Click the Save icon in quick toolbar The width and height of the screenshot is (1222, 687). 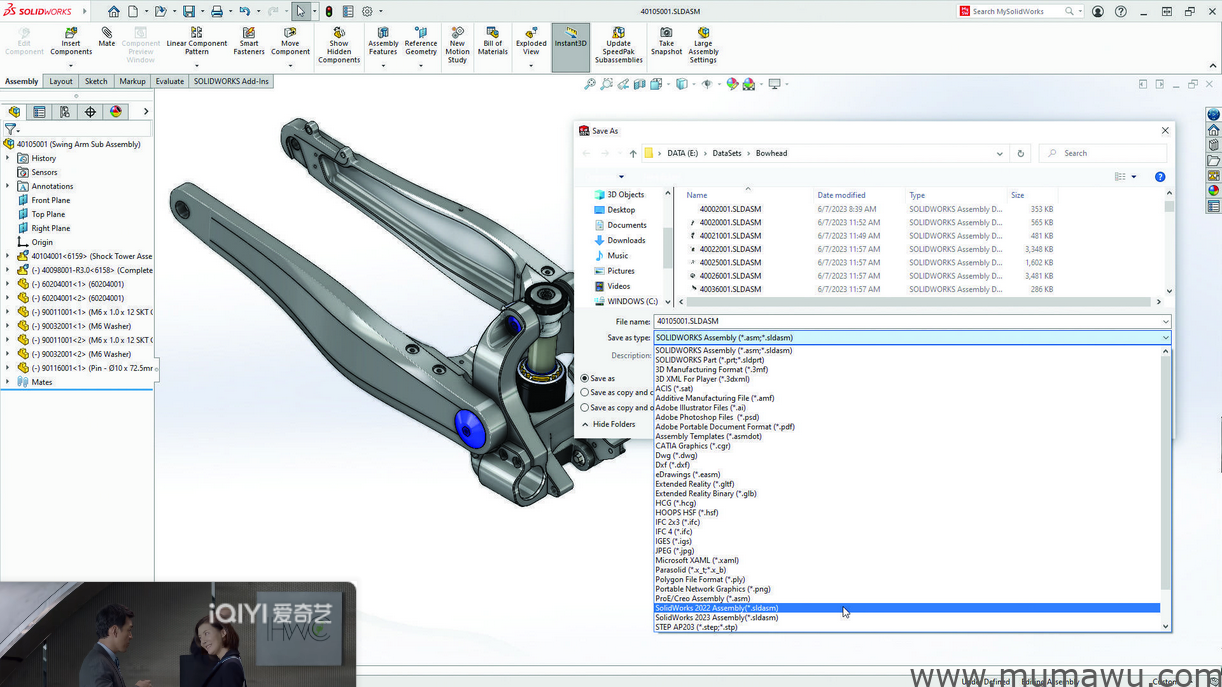188,11
